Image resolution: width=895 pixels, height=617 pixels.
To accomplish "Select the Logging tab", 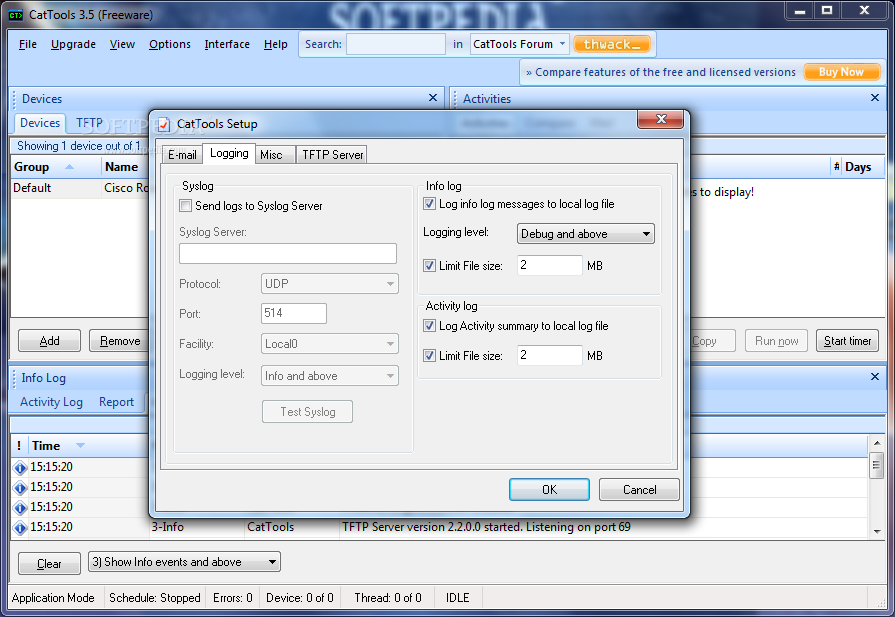I will [229, 153].
